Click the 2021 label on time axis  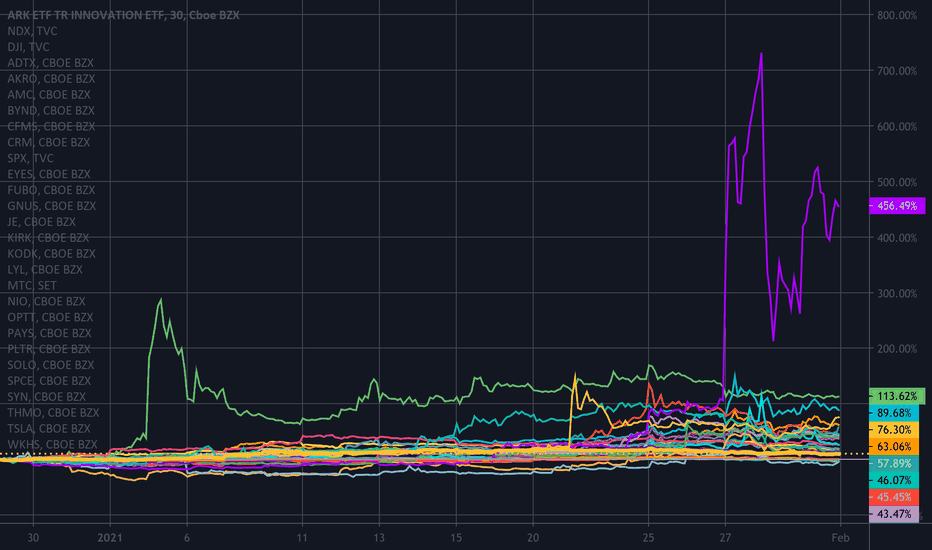(110, 538)
